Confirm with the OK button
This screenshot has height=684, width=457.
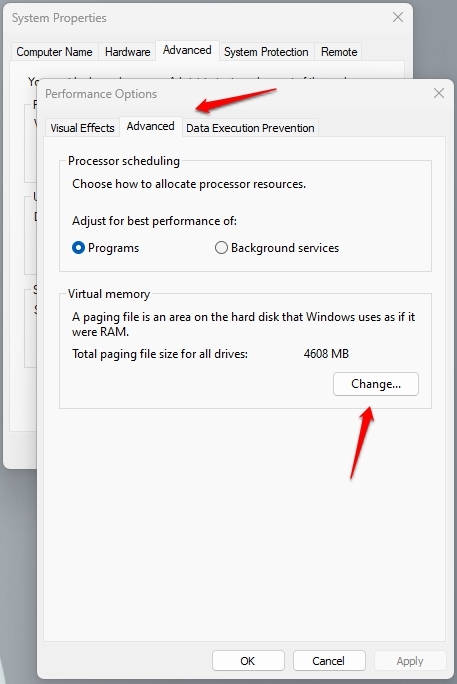point(248,660)
